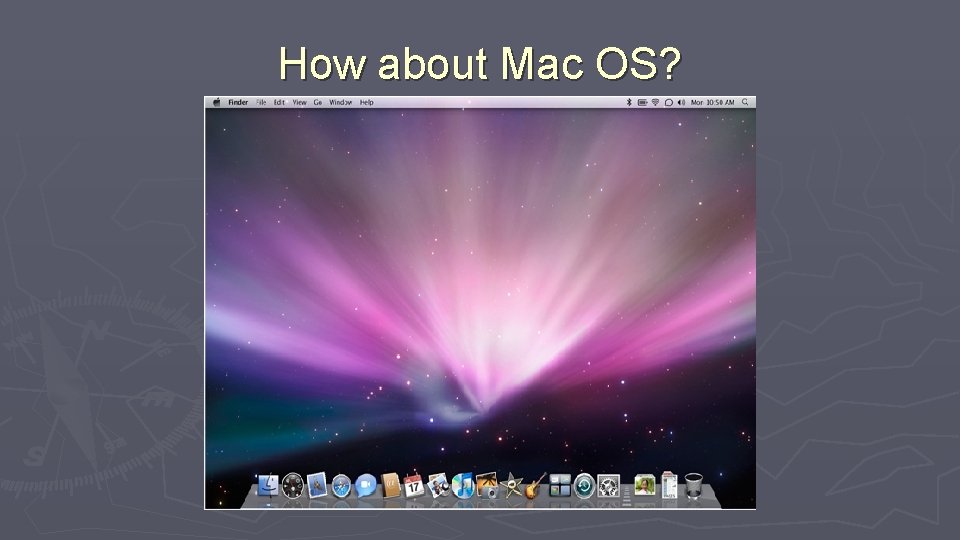Open iCal calendar showing 17
960x540 pixels.
[414, 486]
